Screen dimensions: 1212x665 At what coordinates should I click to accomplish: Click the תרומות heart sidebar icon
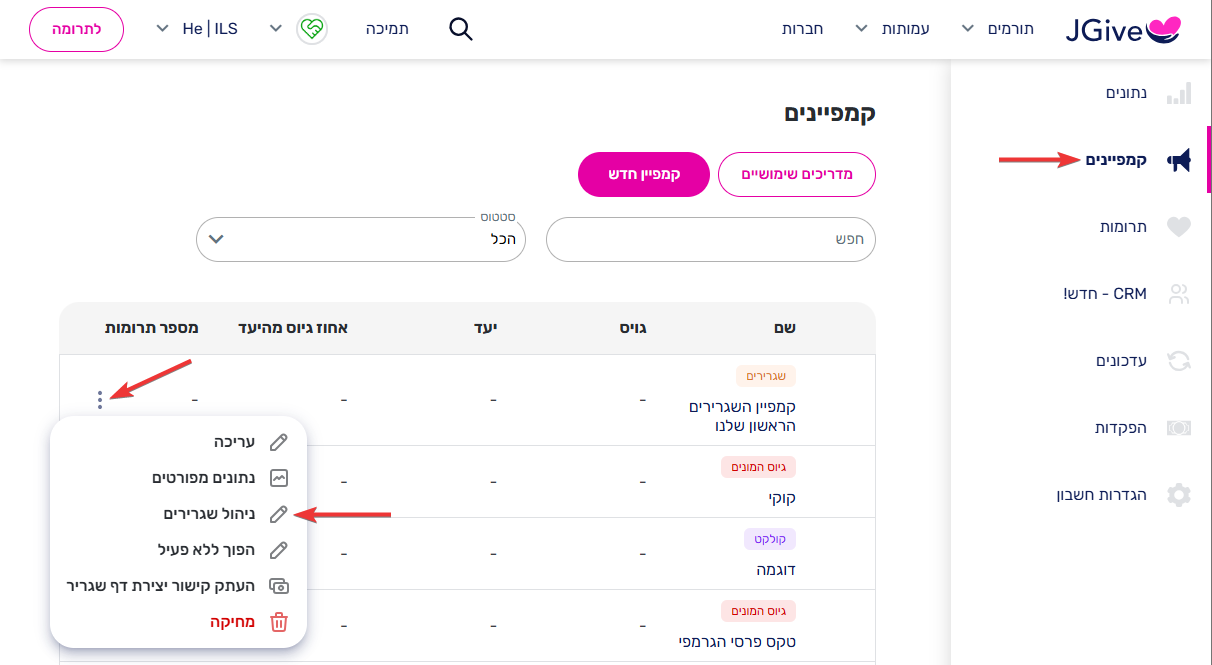click(x=1180, y=227)
